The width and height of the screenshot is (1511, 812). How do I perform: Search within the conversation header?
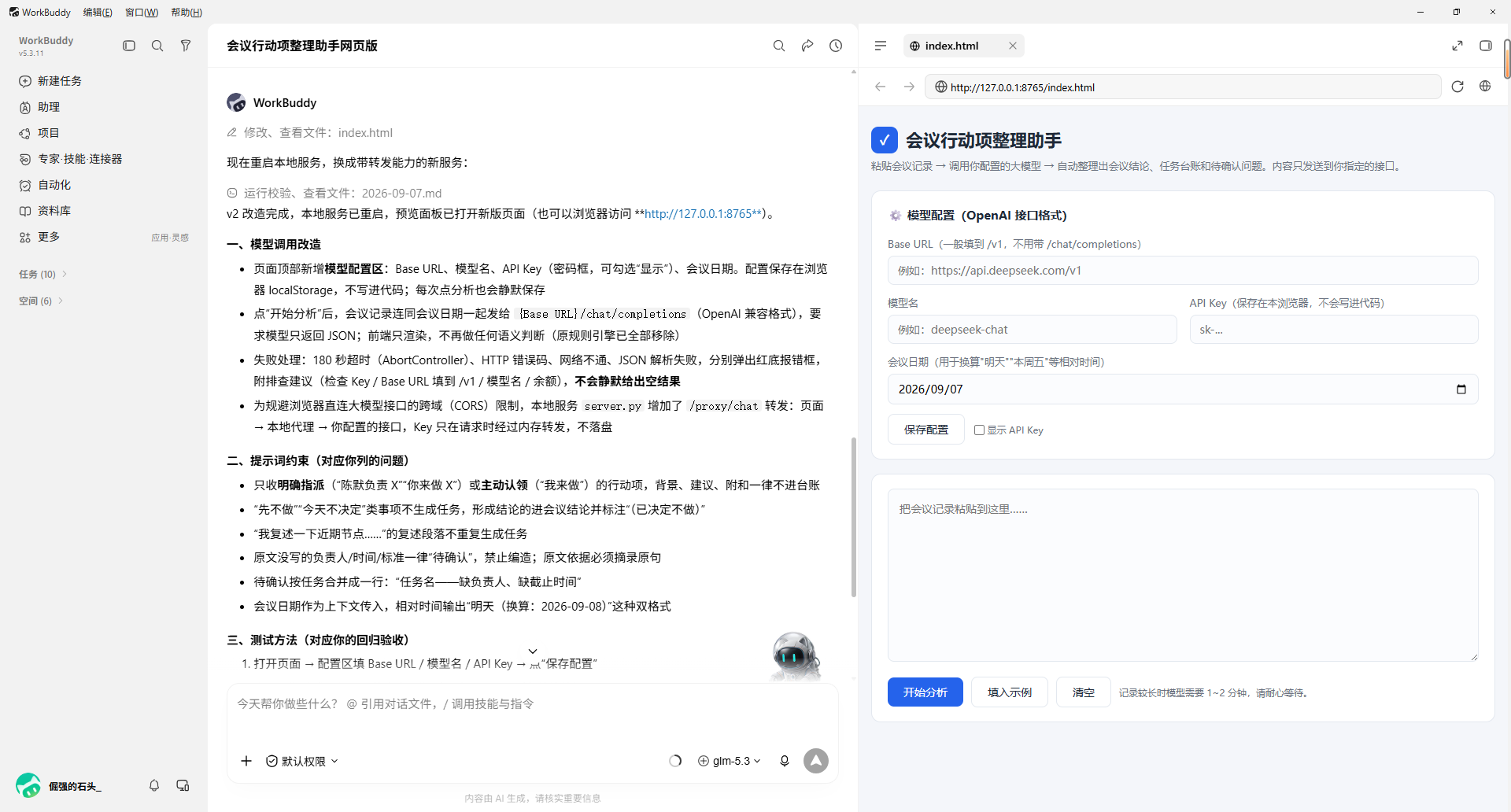click(779, 46)
